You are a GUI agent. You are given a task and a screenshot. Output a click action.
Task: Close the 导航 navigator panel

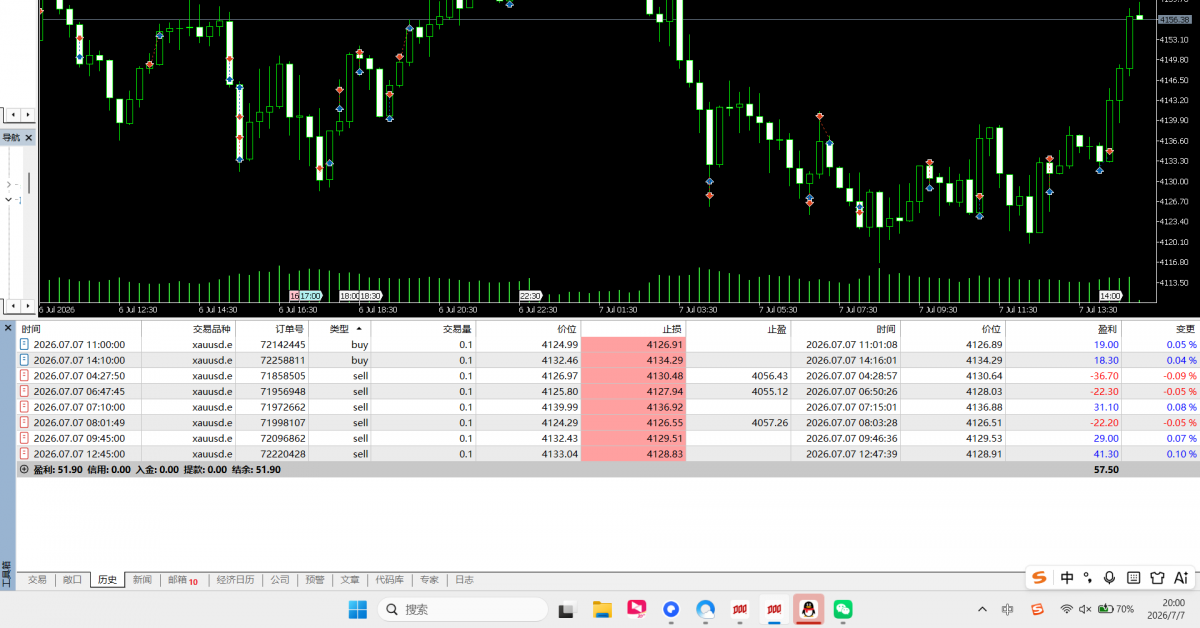[29, 138]
